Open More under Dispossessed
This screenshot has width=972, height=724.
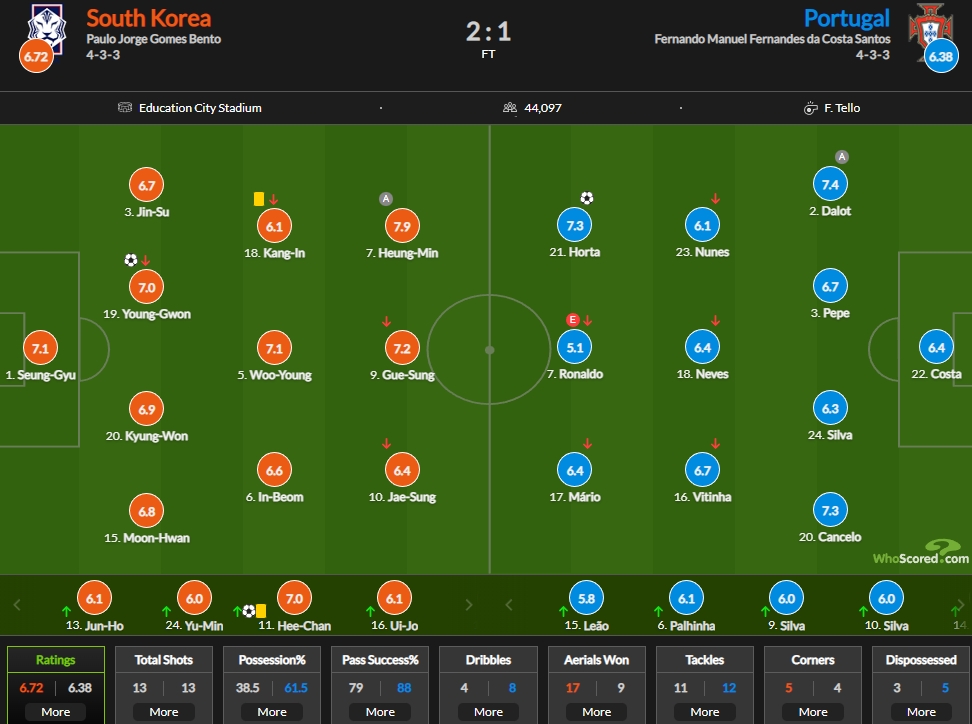pos(921,712)
